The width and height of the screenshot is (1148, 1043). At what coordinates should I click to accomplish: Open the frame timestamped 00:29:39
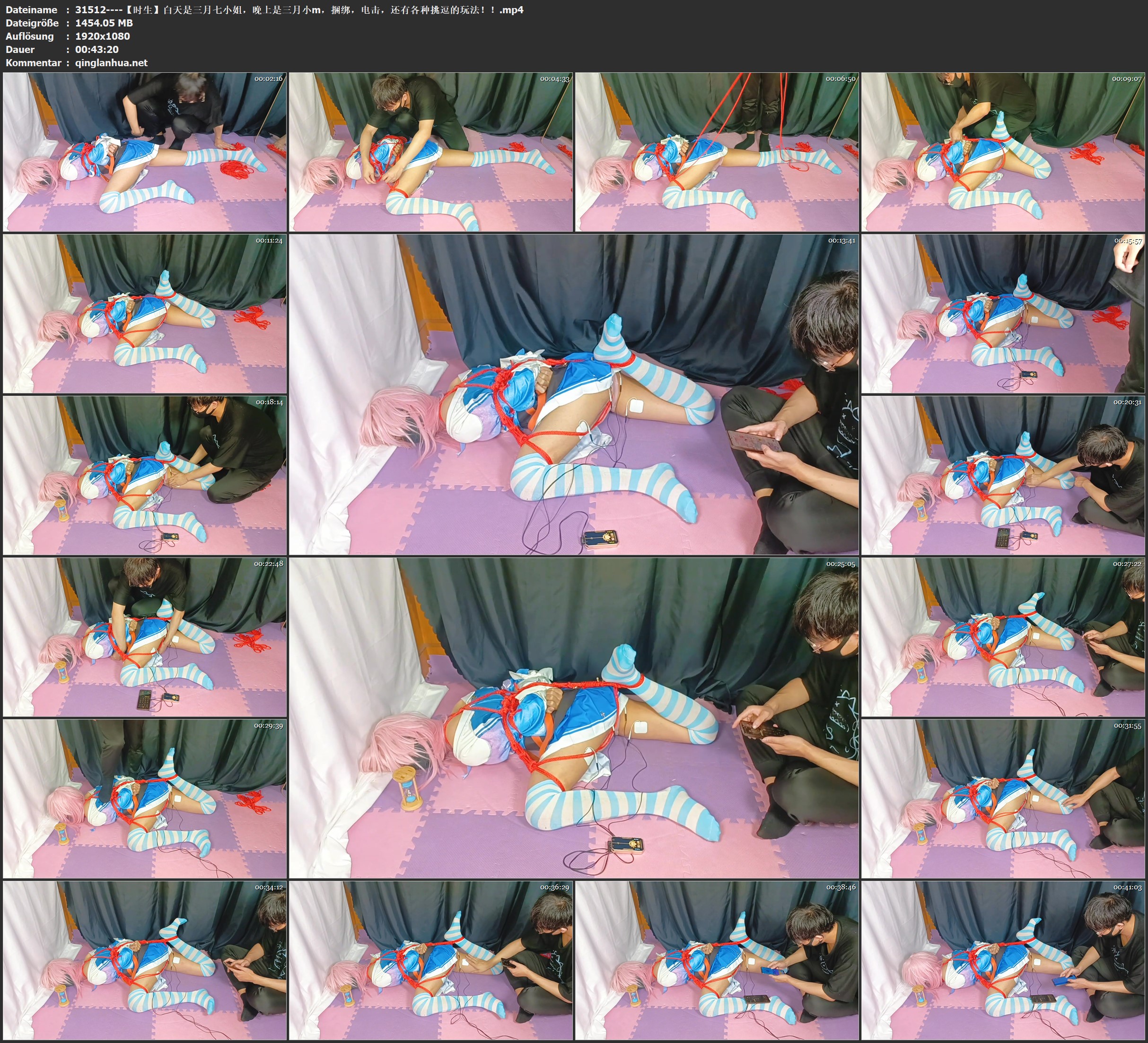[x=145, y=799]
